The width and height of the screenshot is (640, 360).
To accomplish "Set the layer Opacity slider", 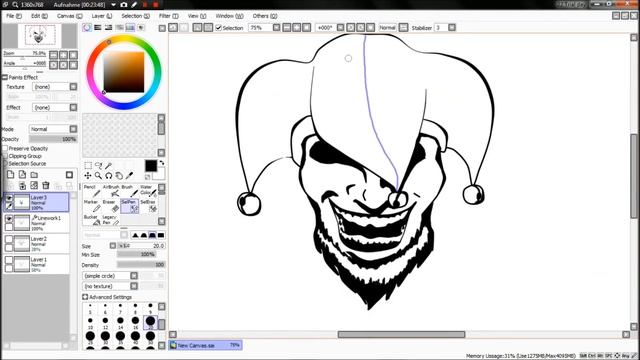I will tap(53, 139).
